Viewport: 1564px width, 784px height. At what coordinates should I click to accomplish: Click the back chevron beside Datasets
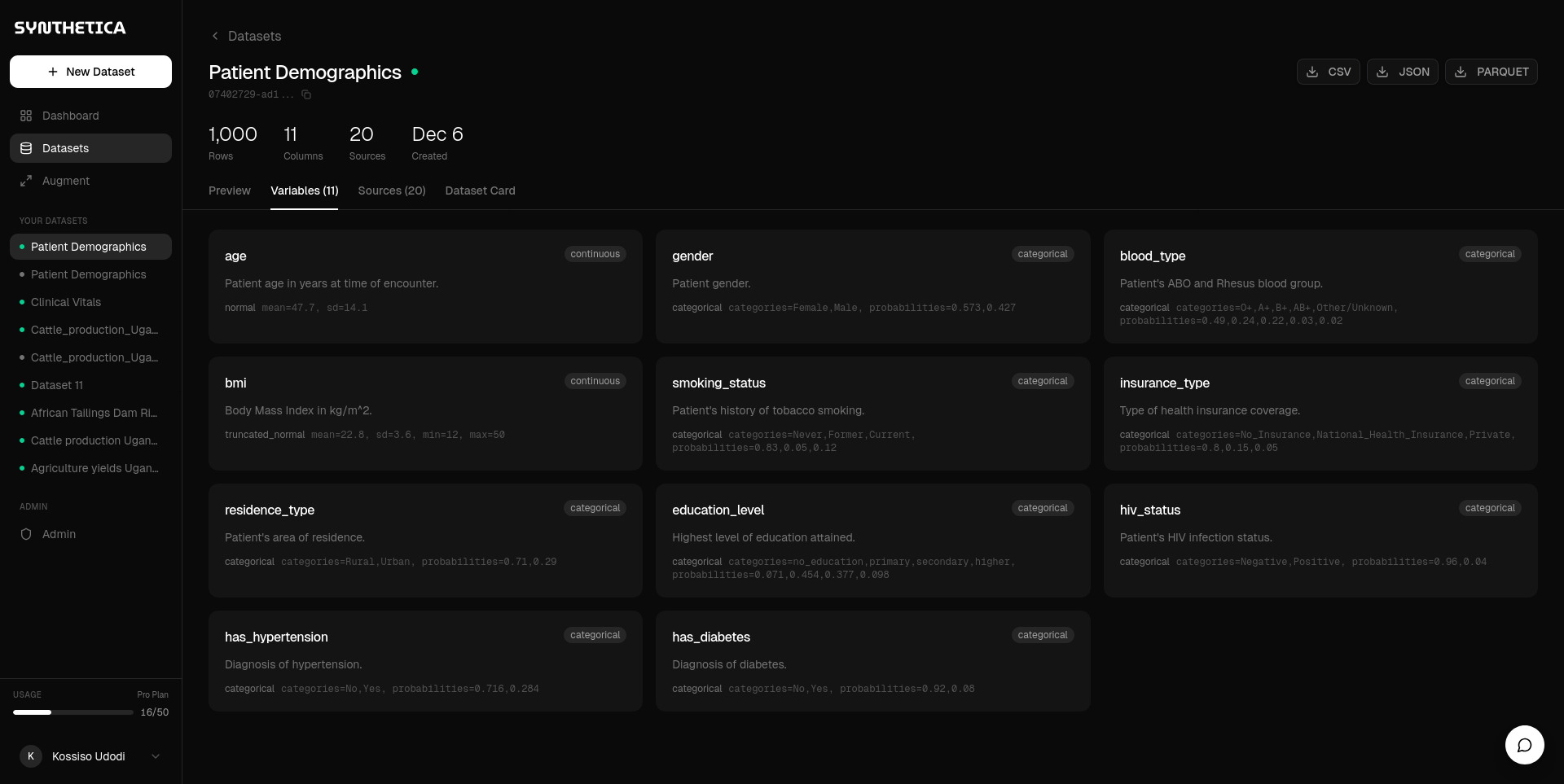[215, 36]
